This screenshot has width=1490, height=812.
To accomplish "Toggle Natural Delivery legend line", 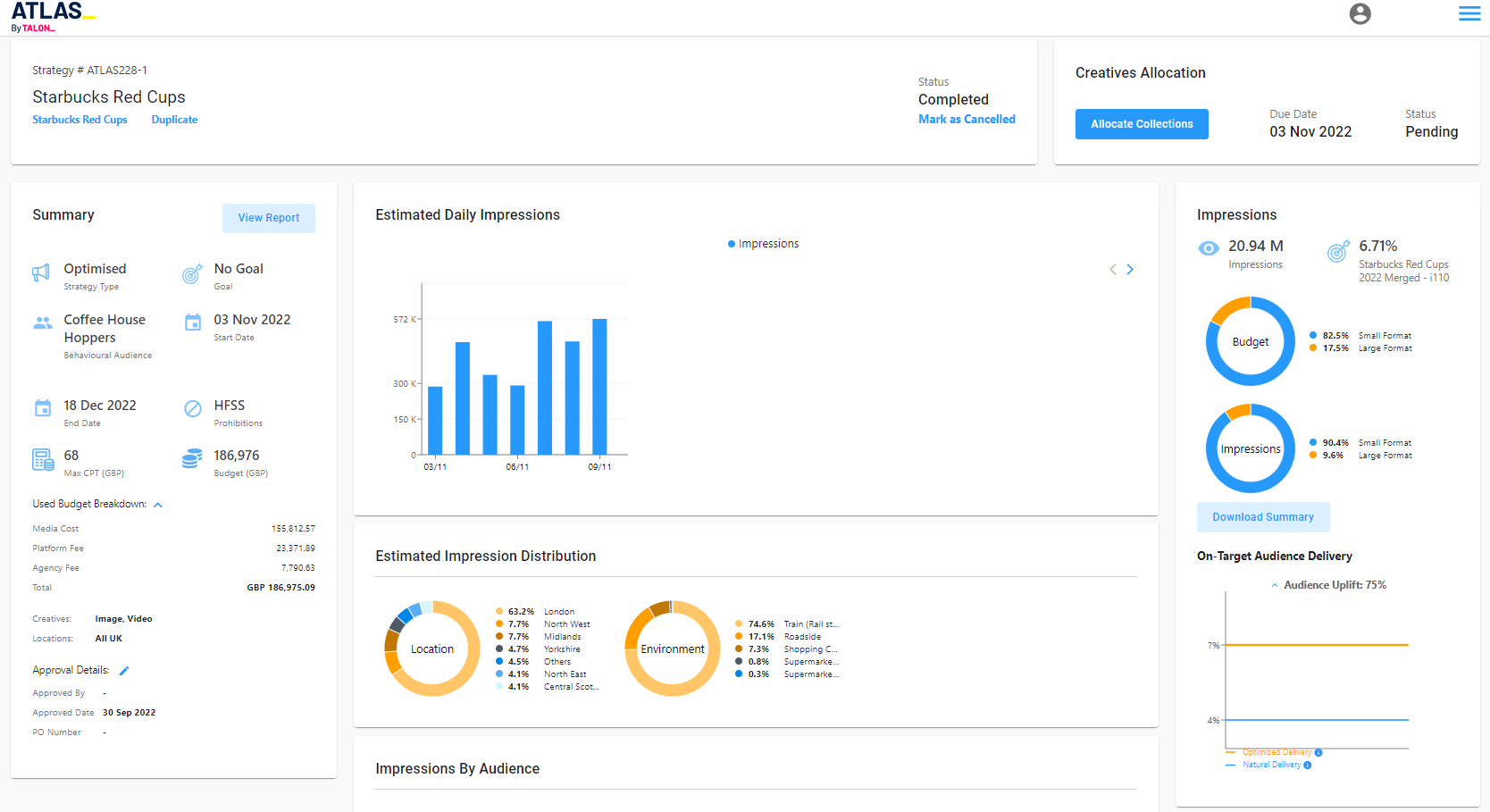I will point(1263,765).
